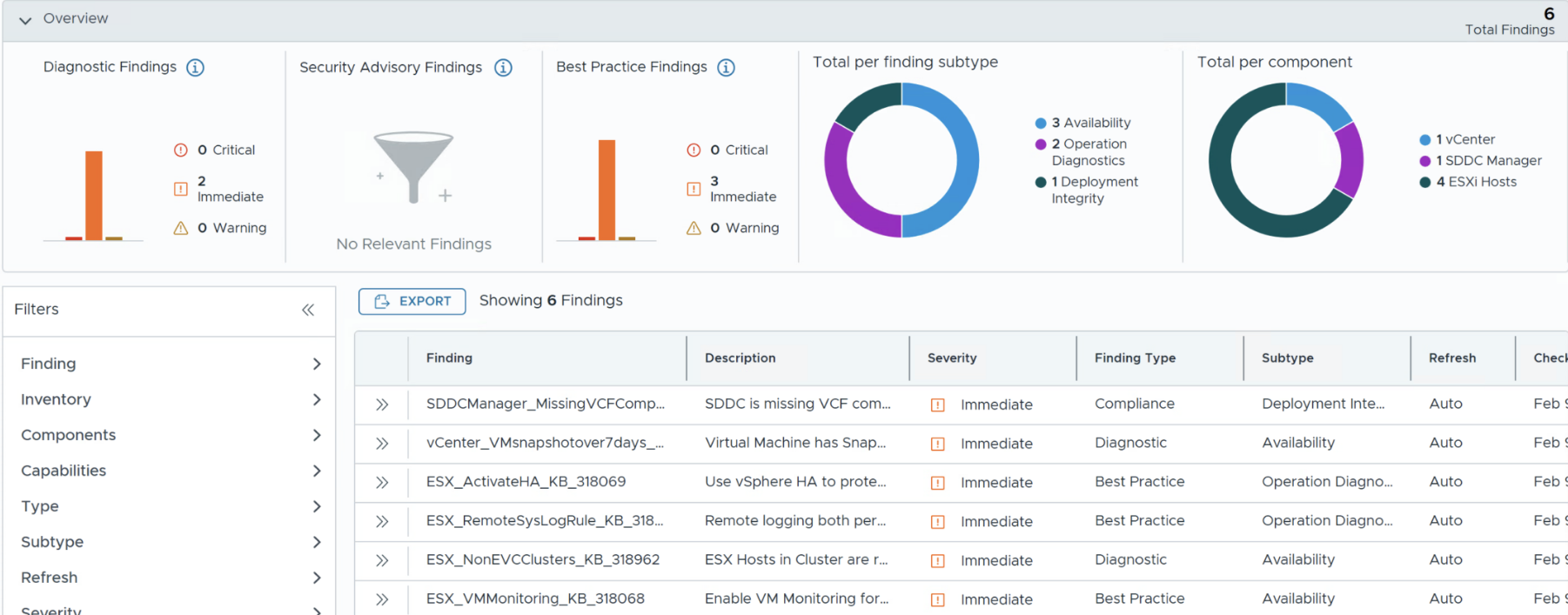Image resolution: width=1568 pixels, height=615 pixels.
Task: Click 'Total Findings' count label
Action: [1509, 30]
